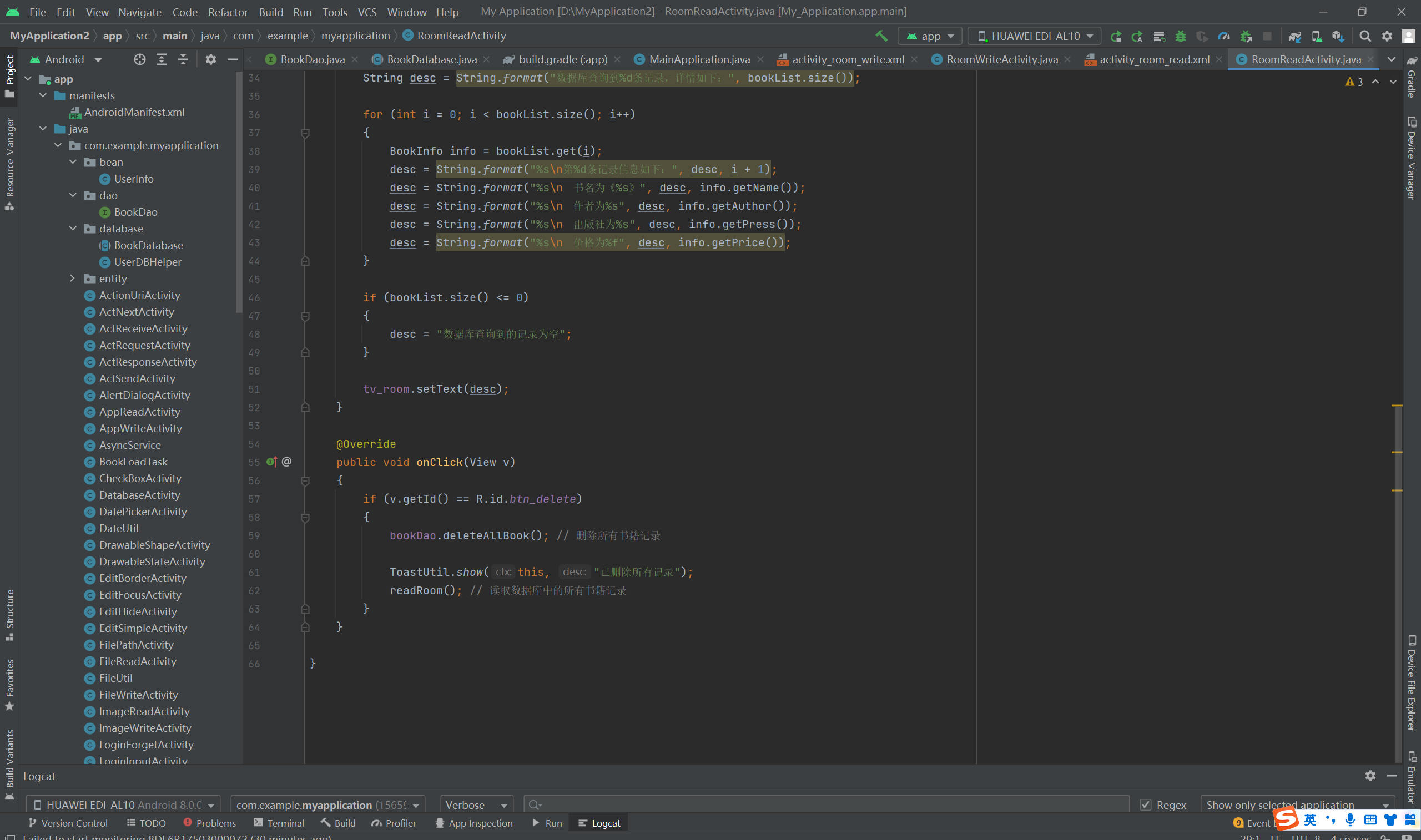Click the Search Everywhere magnifier icon
Image resolution: width=1421 pixels, height=840 pixels.
[x=1365, y=36]
